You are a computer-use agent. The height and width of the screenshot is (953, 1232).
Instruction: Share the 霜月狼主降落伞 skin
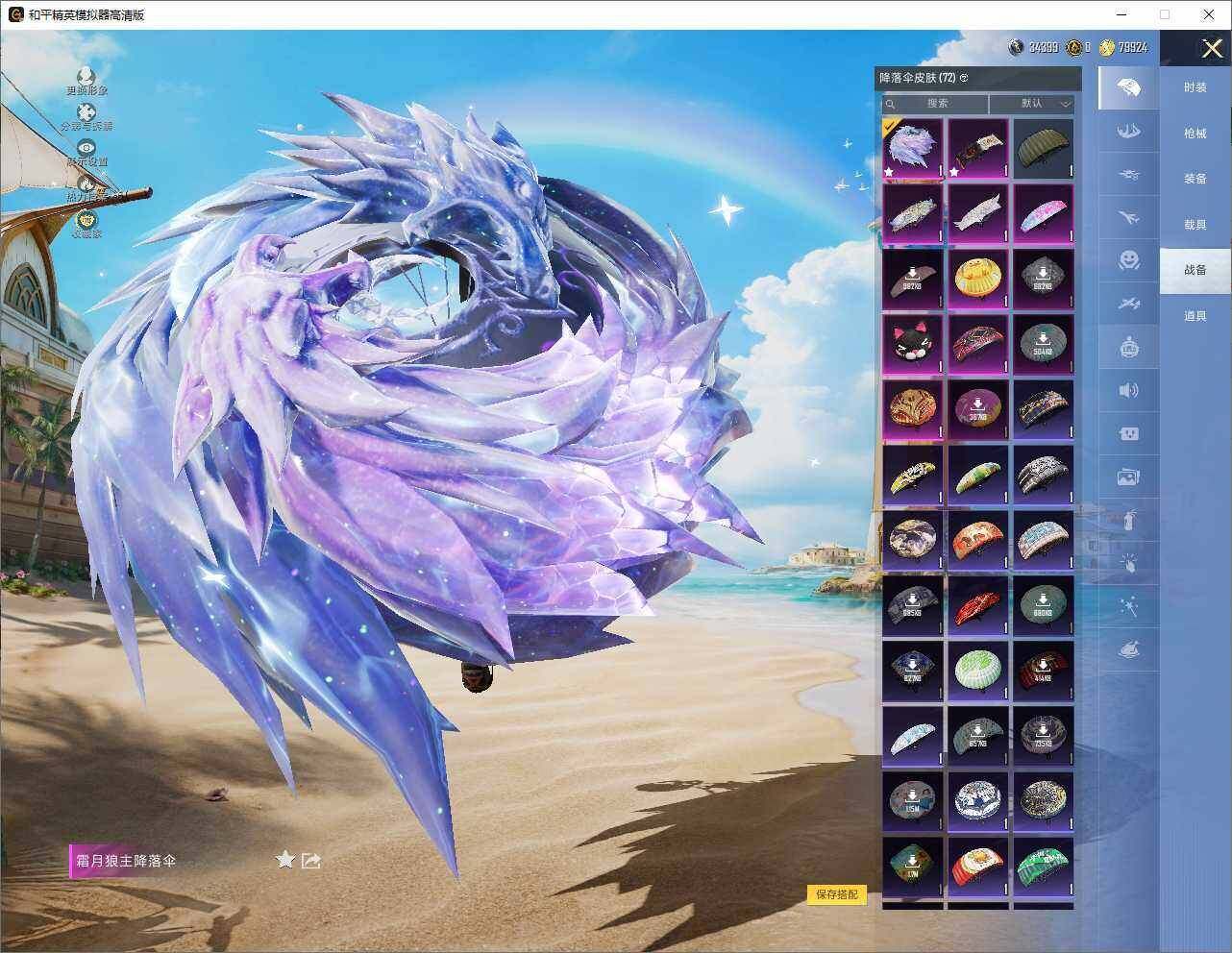[x=310, y=861]
